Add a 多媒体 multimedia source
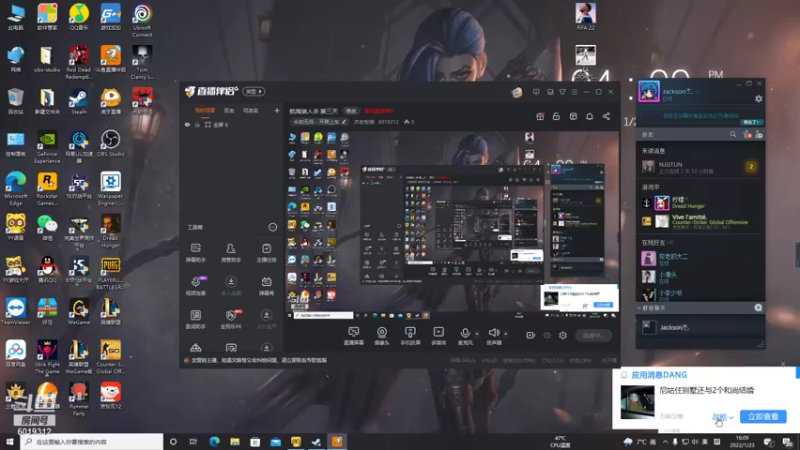800x450 pixels. tap(438, 336)
